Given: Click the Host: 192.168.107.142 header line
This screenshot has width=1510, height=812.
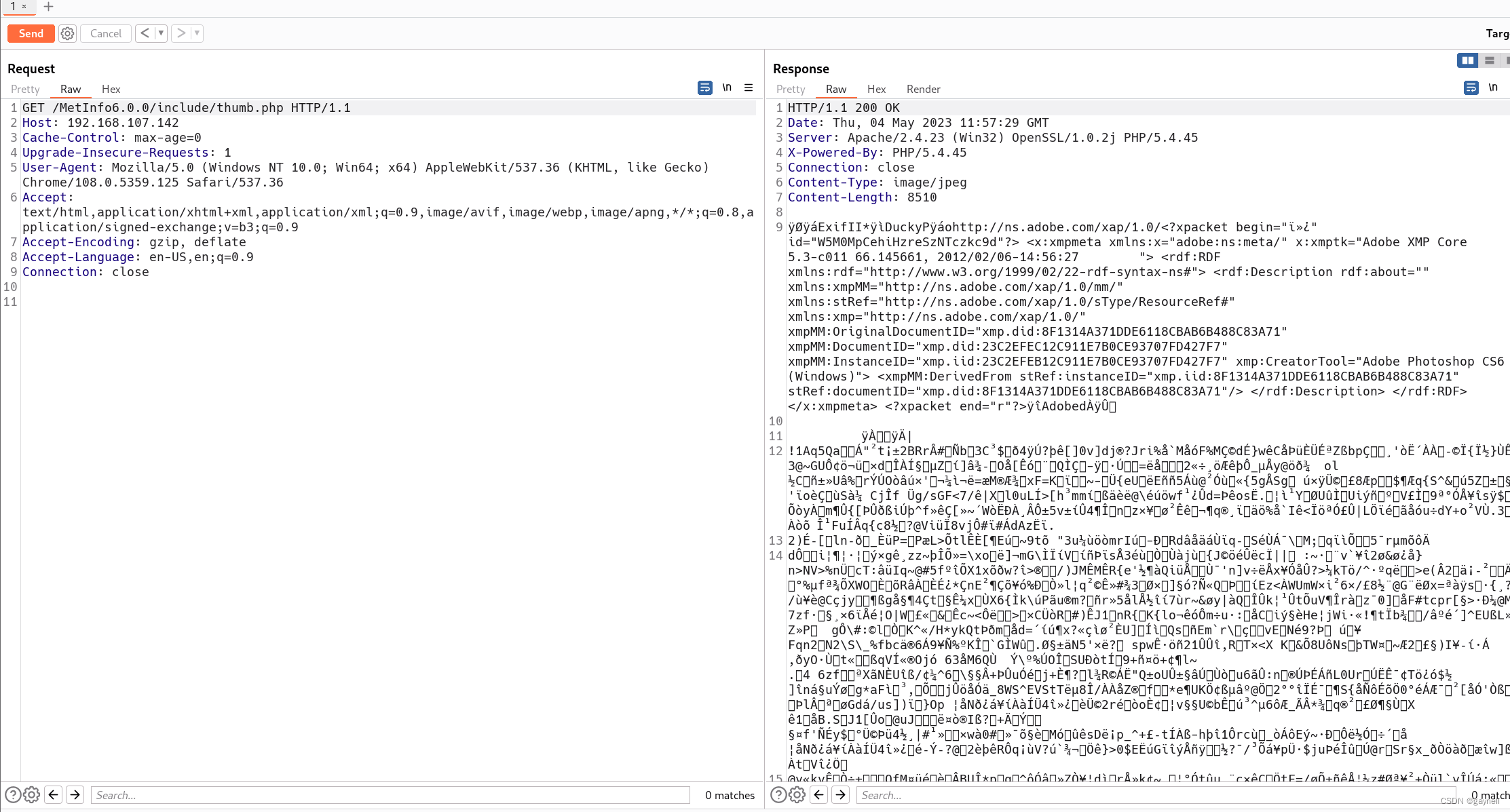Looking at the screenshot, I should tap(100, 123).
